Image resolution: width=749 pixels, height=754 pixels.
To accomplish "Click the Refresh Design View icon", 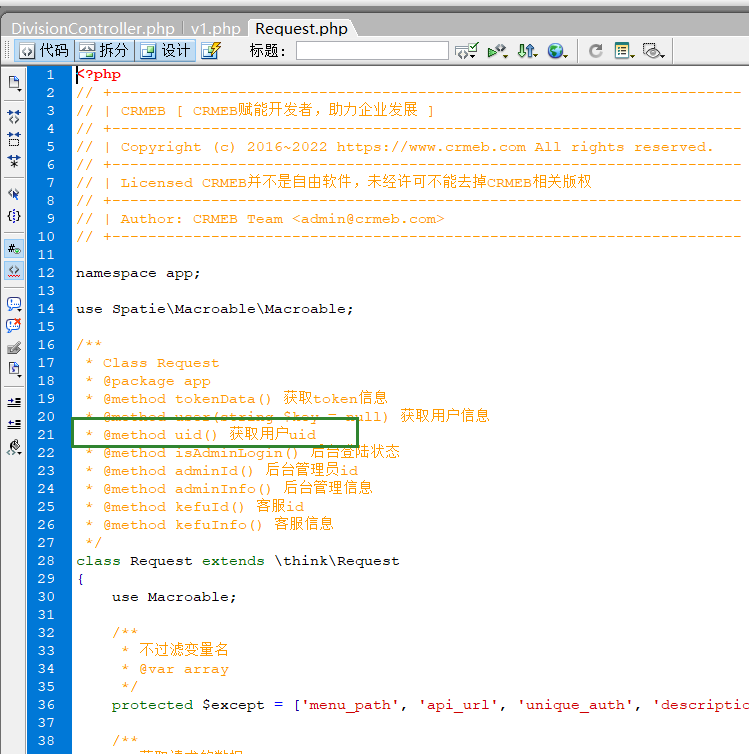I will (596, 50).
